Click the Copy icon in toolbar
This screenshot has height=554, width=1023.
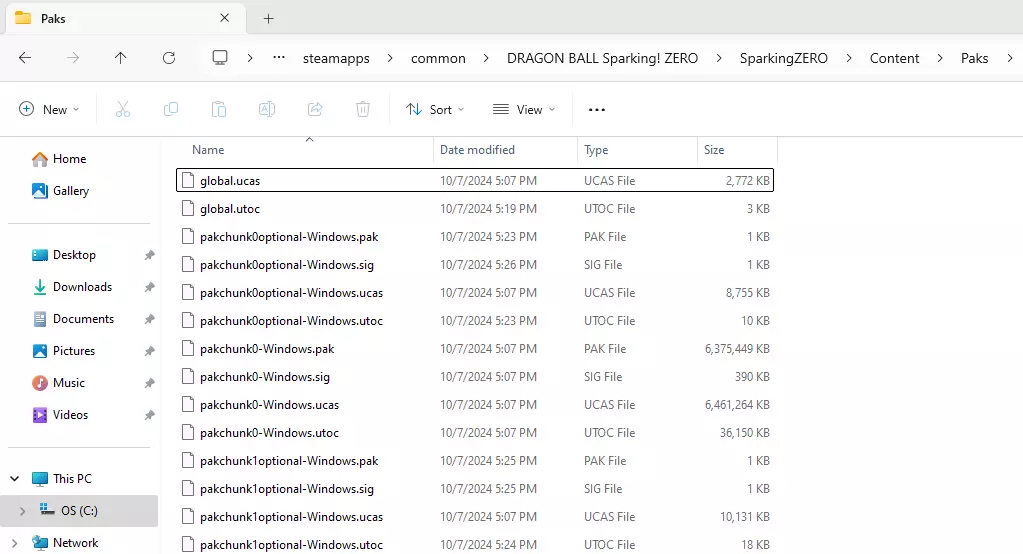coord(171,110)
